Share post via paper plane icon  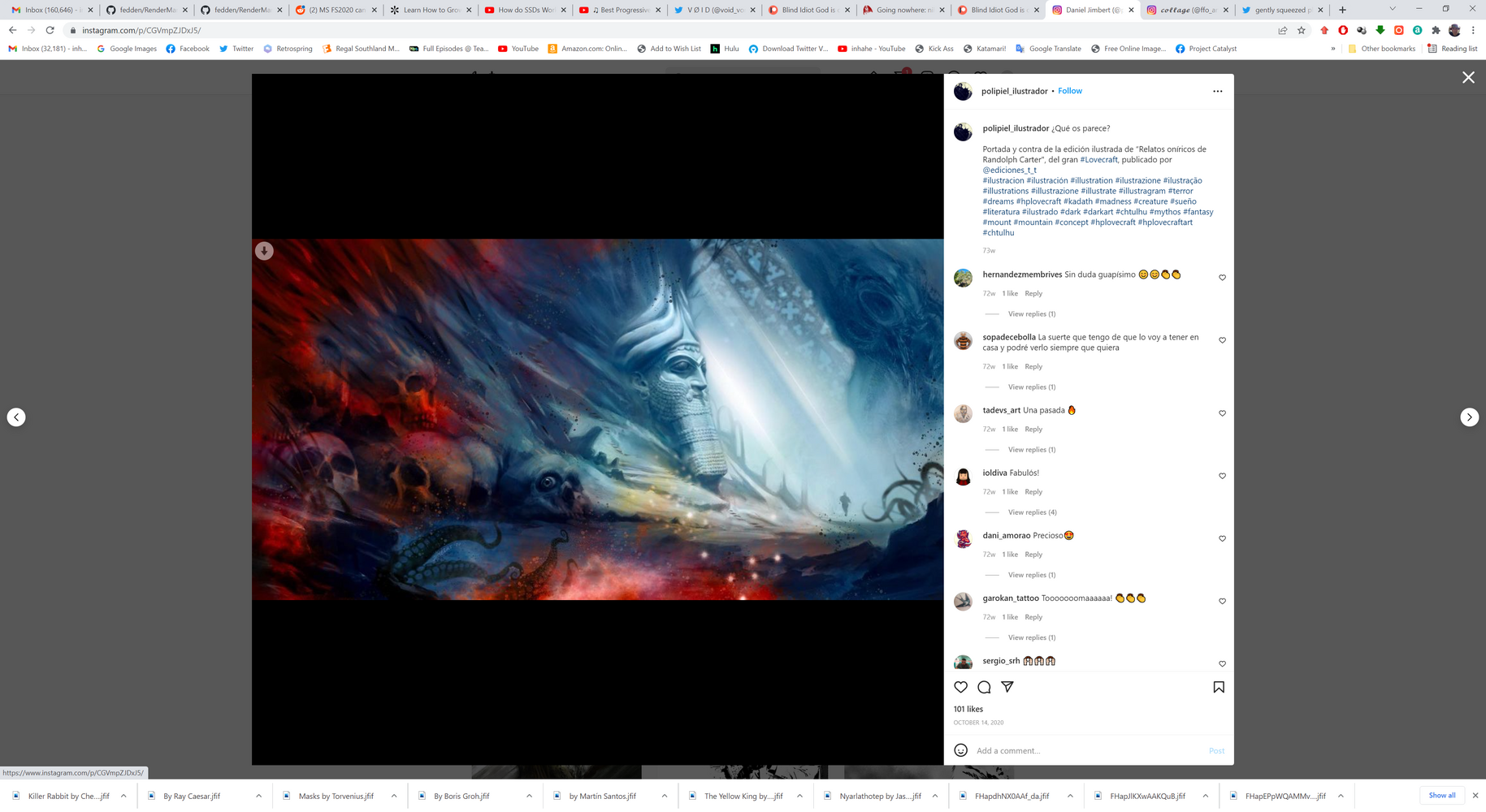point(1007,687)
